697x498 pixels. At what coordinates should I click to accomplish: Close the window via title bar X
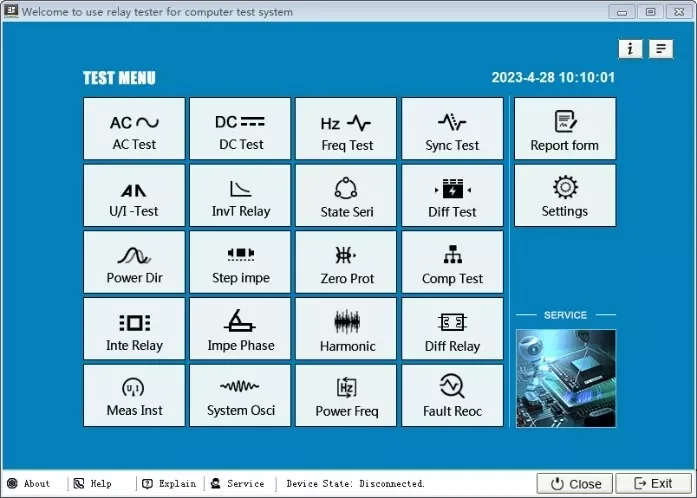pos(679,12)
